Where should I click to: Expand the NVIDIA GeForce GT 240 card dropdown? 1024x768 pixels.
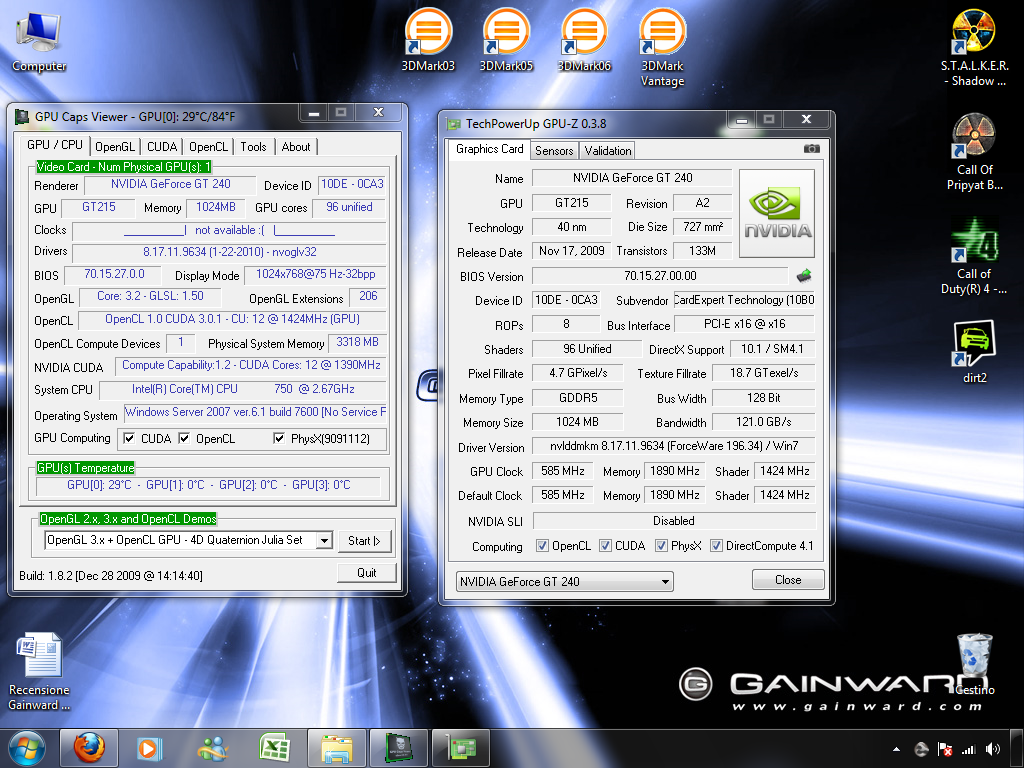(x=665, y=581)
